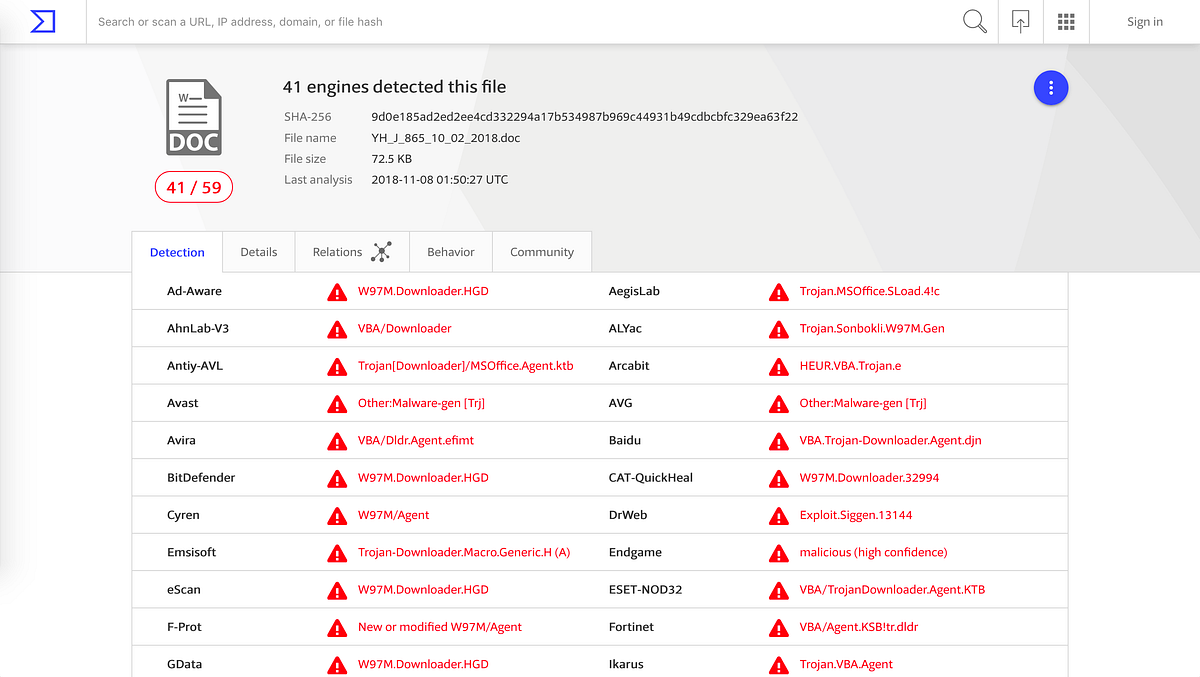Select the Relations tab
The height and width of the screenshot is (677, 1200).
tap(335, 251)
